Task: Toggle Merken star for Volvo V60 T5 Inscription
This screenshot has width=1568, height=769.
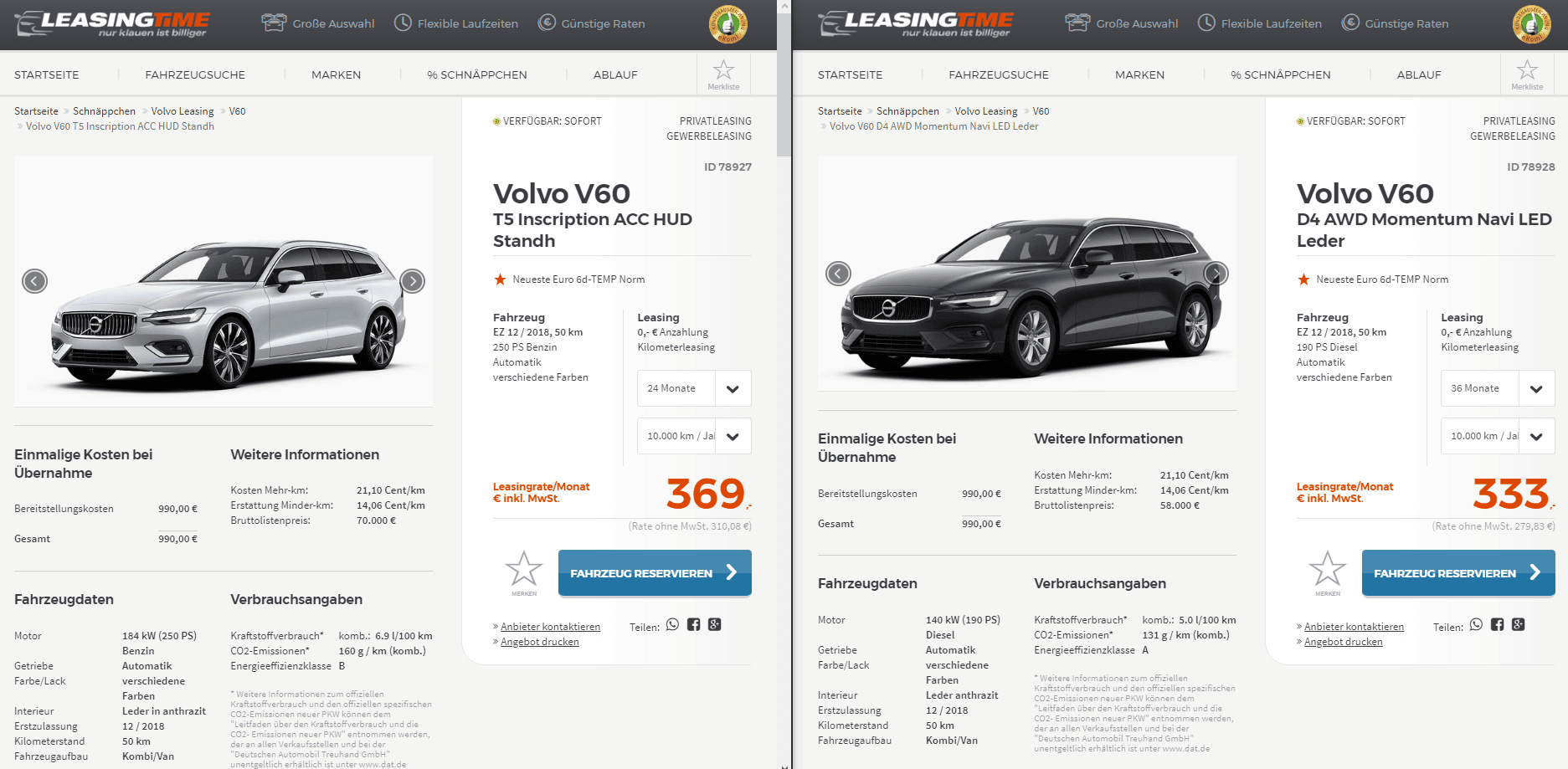Action: click(x=524, y=573)
